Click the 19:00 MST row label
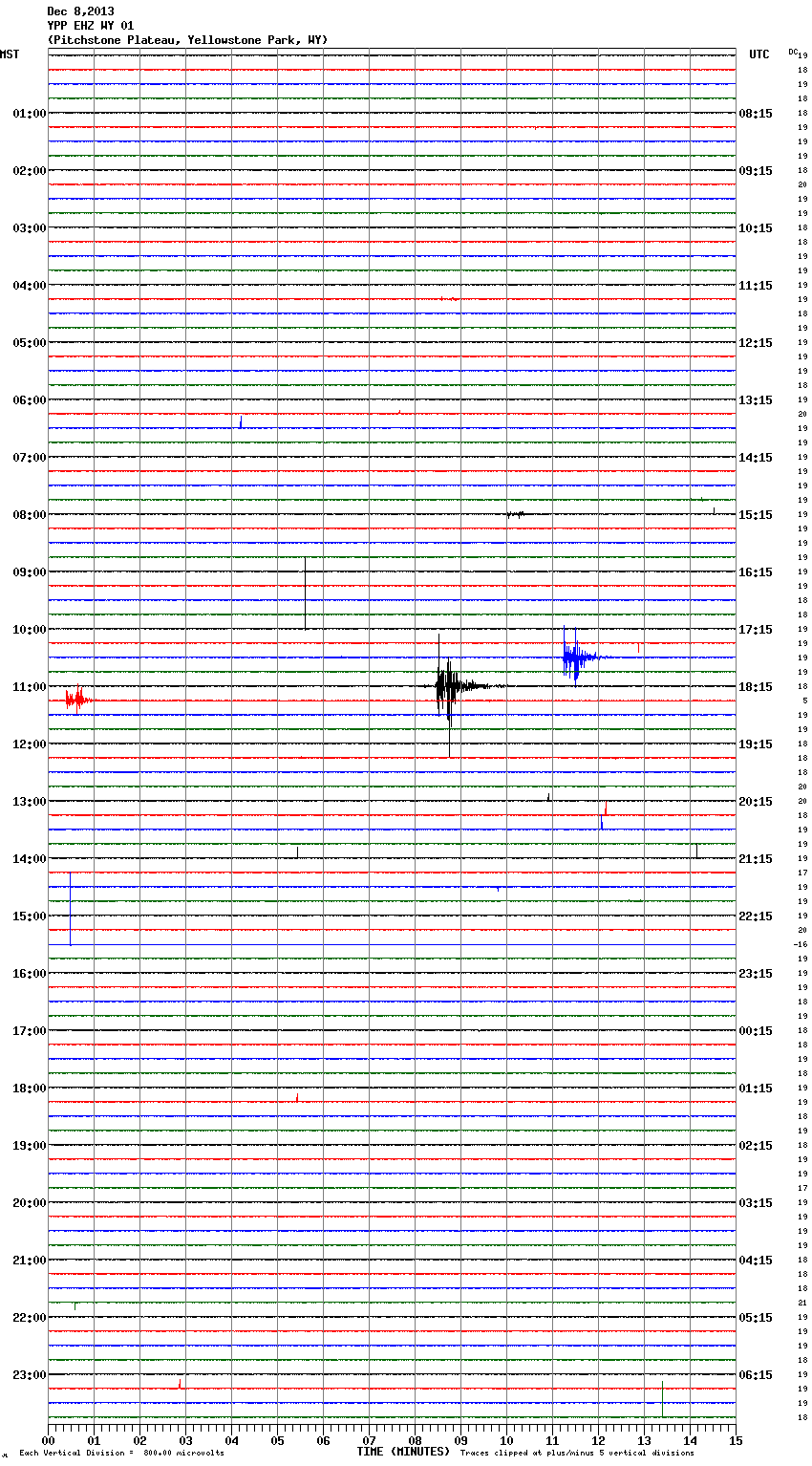 pyautogui.click(x=30, y=1146)
